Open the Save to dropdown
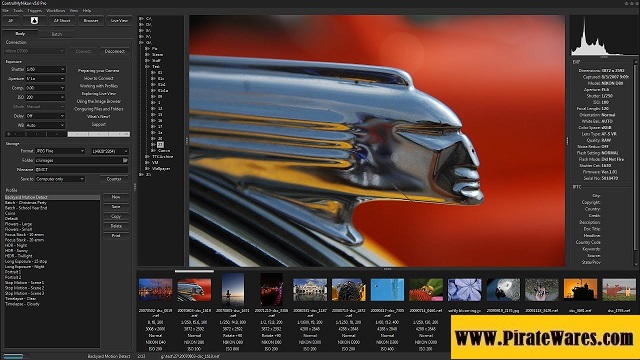 [60, 179]
